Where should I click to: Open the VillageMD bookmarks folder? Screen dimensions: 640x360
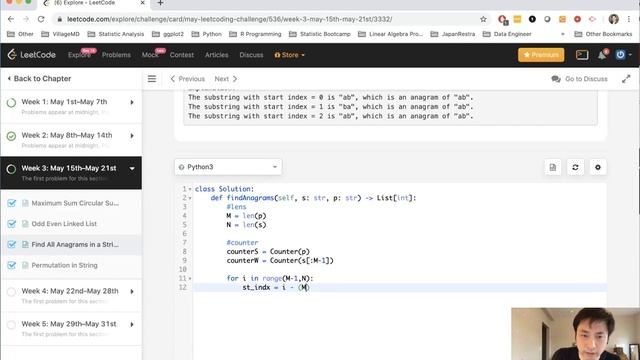click(x=60, y=34)
